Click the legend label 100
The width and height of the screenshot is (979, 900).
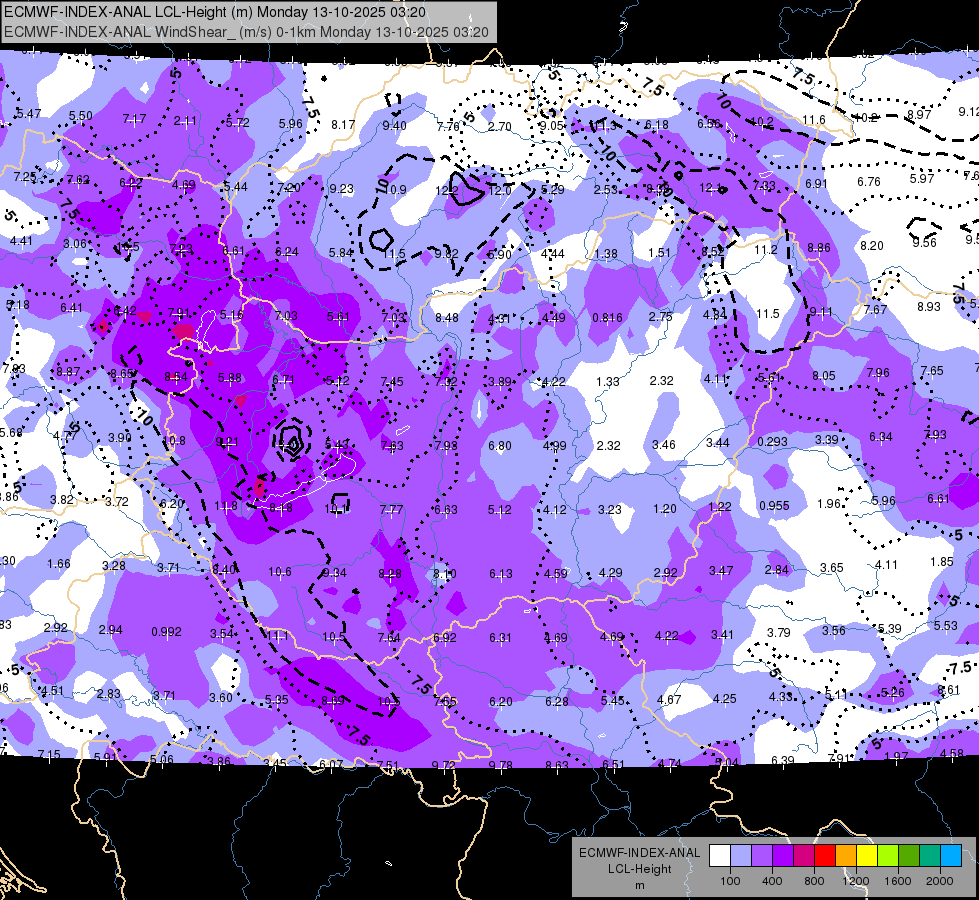tap(730, 881)
